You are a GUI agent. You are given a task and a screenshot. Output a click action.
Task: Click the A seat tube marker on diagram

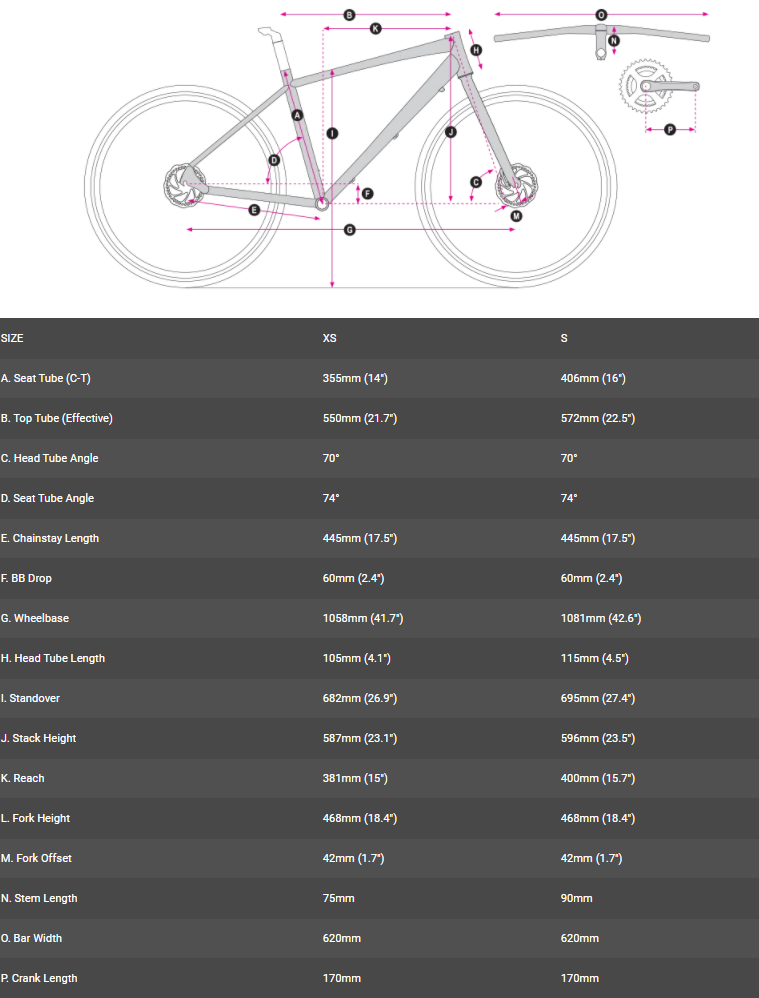[297, 116]
